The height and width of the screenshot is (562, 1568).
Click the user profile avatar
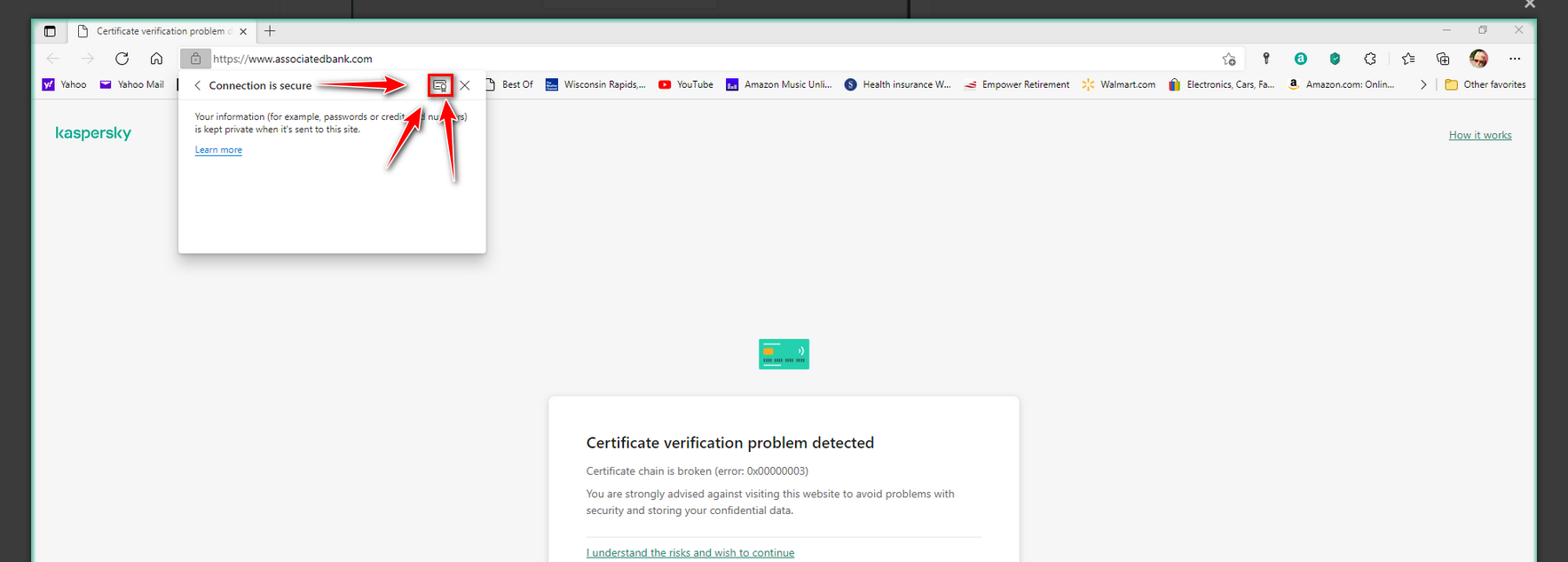(x=1478, y=59)
